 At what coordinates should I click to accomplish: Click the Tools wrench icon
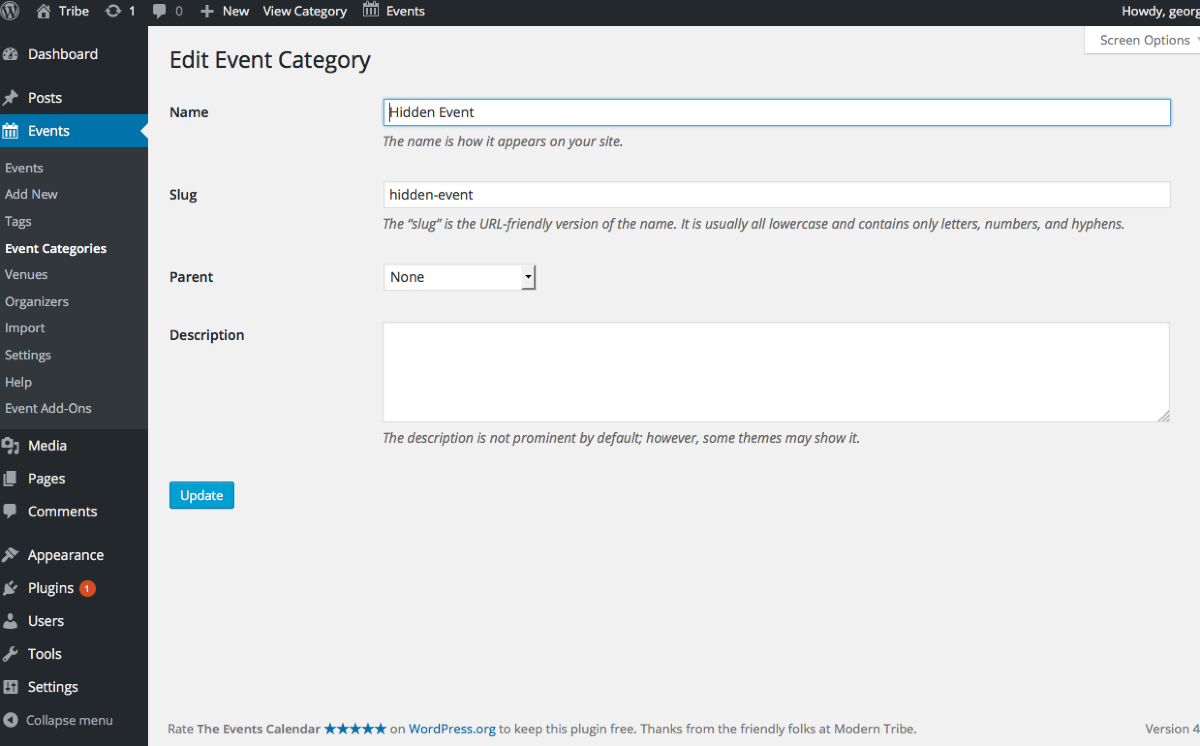11,654
